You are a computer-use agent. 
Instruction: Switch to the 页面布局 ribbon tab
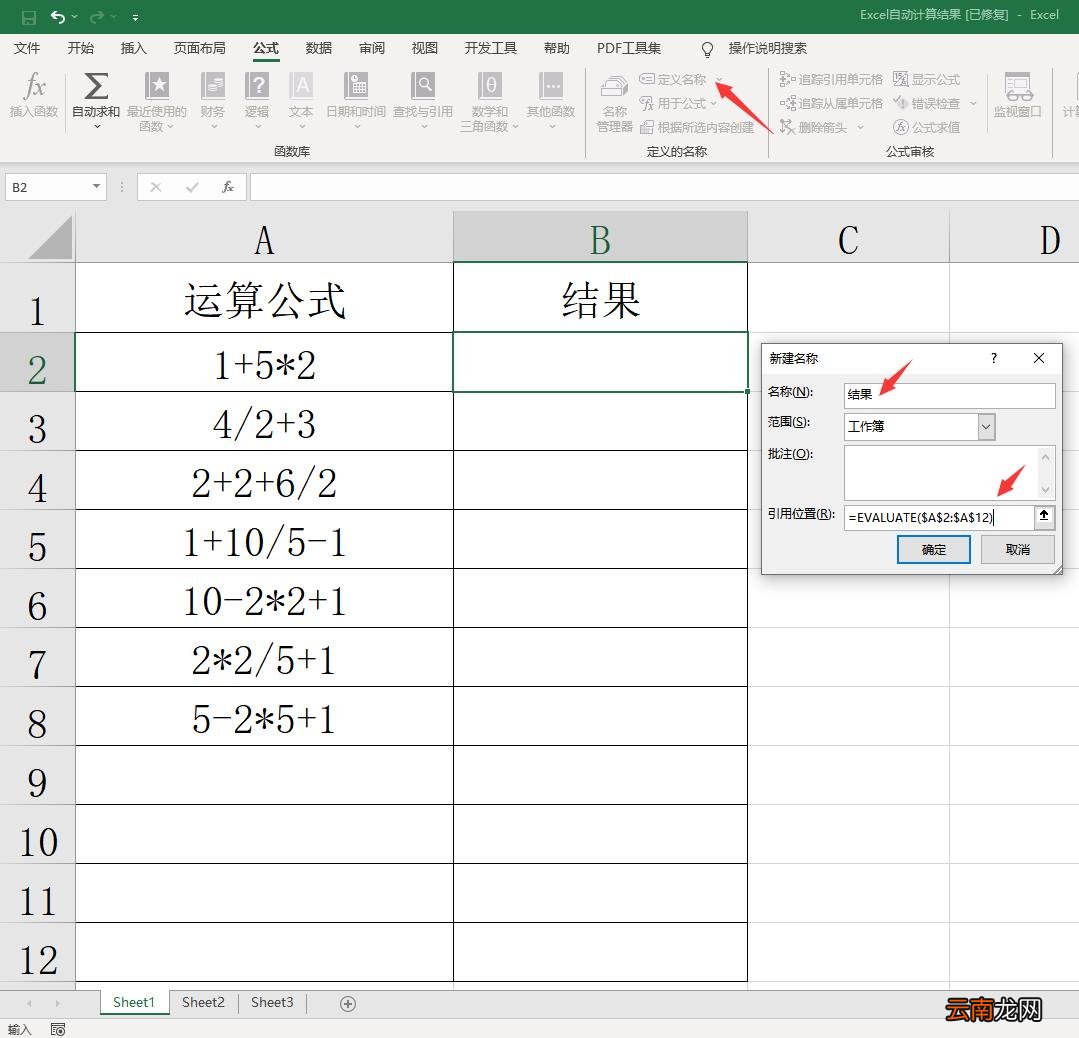click(200, 48)
